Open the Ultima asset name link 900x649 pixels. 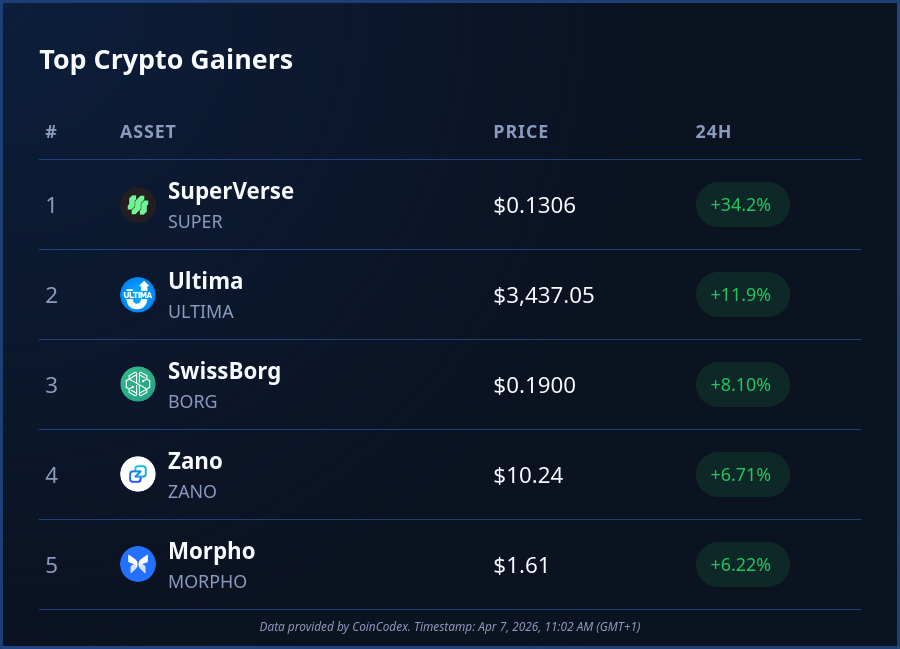coord(205,281)
